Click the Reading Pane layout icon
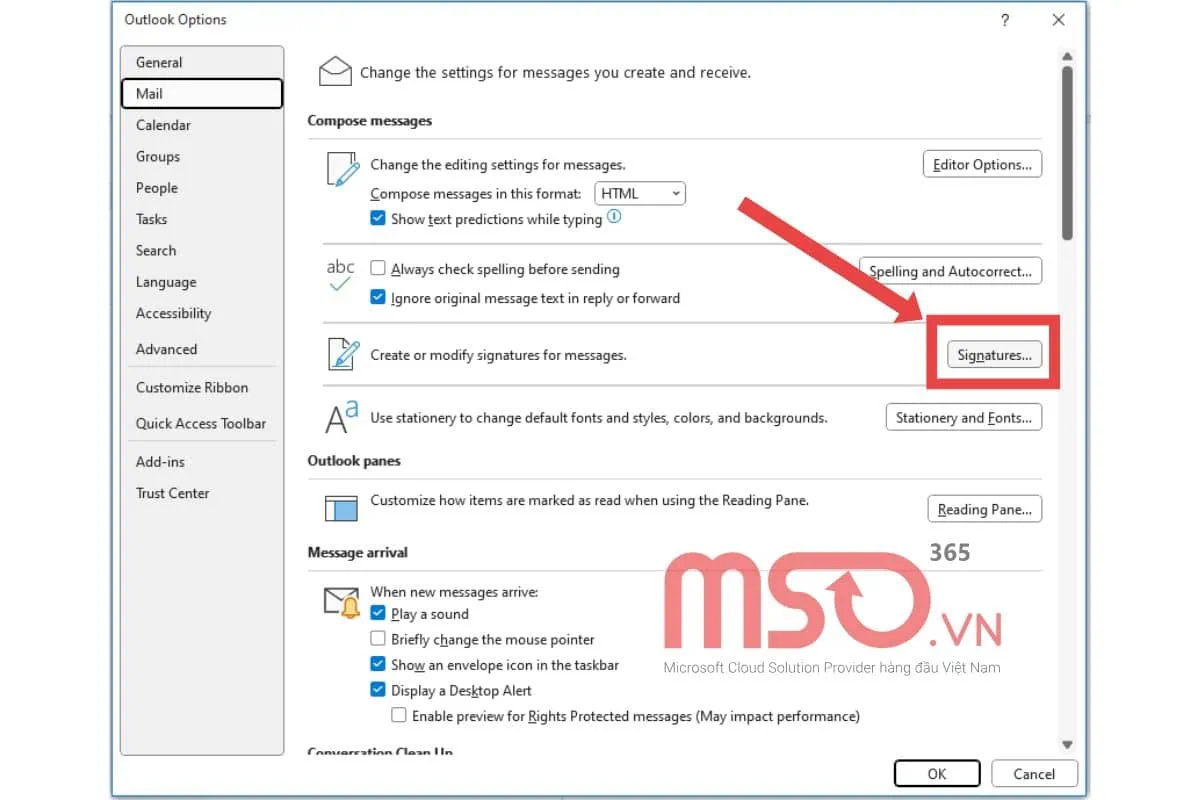This screenshot has width=1200, height=800. 342,508
